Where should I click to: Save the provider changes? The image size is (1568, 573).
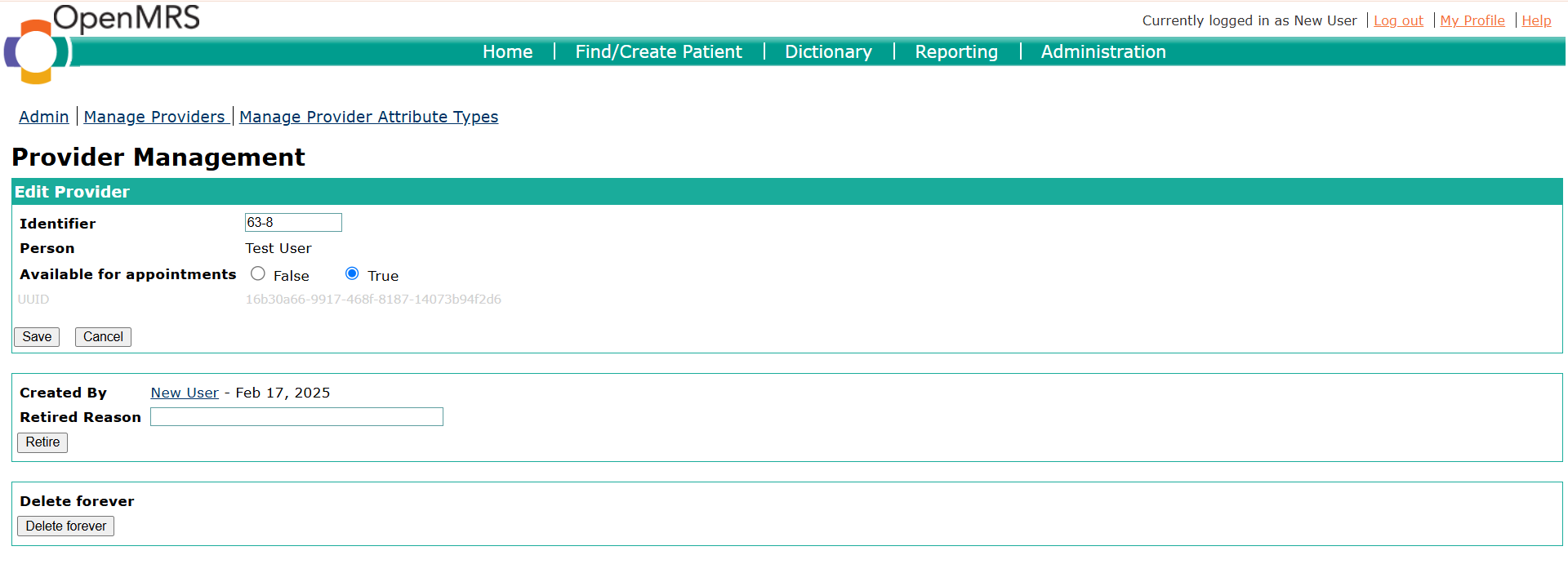point(37,336)
